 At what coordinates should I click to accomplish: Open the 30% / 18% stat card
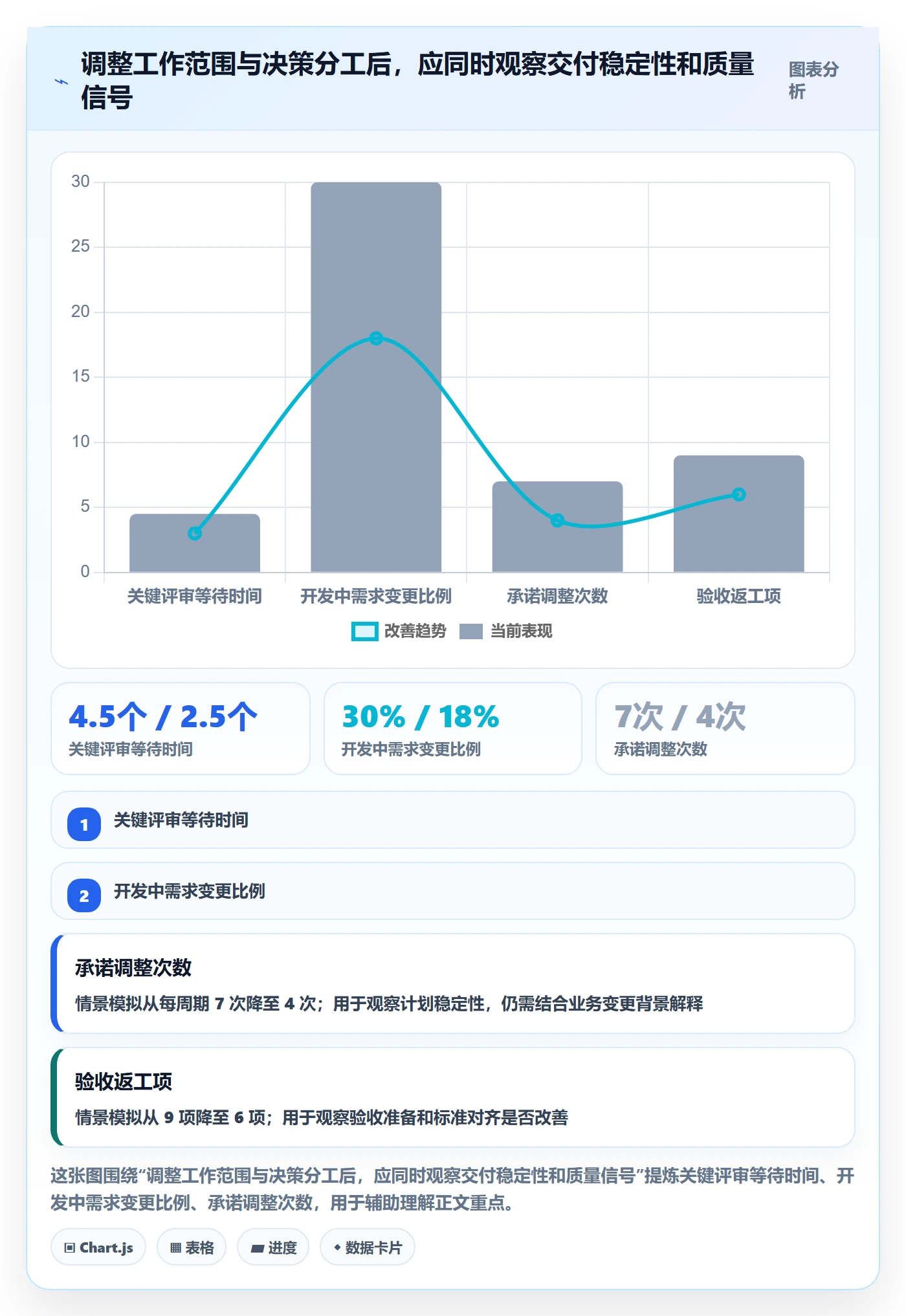[453, 729]
